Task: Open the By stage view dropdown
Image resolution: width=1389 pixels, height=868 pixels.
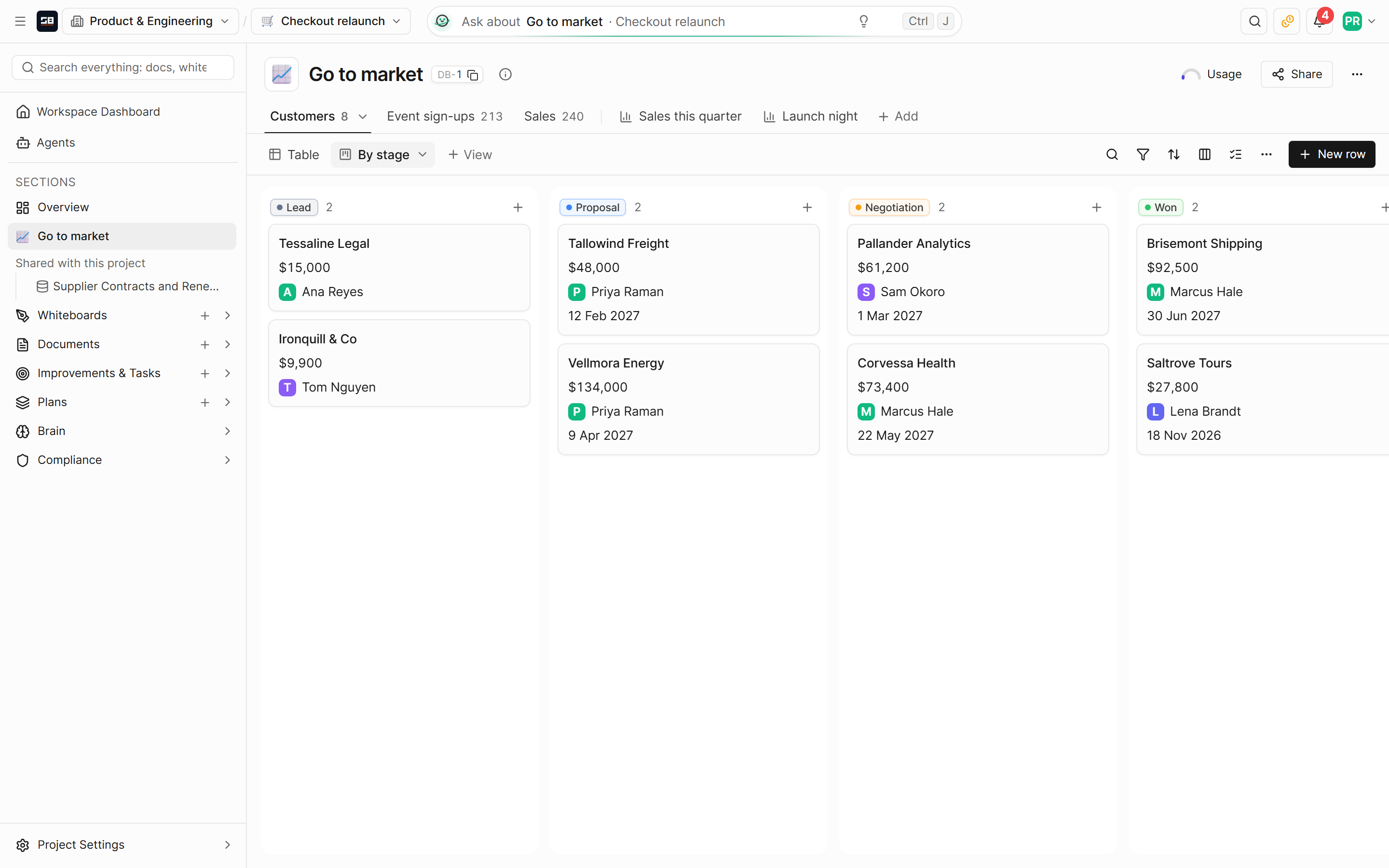Action: coord(383,154)
